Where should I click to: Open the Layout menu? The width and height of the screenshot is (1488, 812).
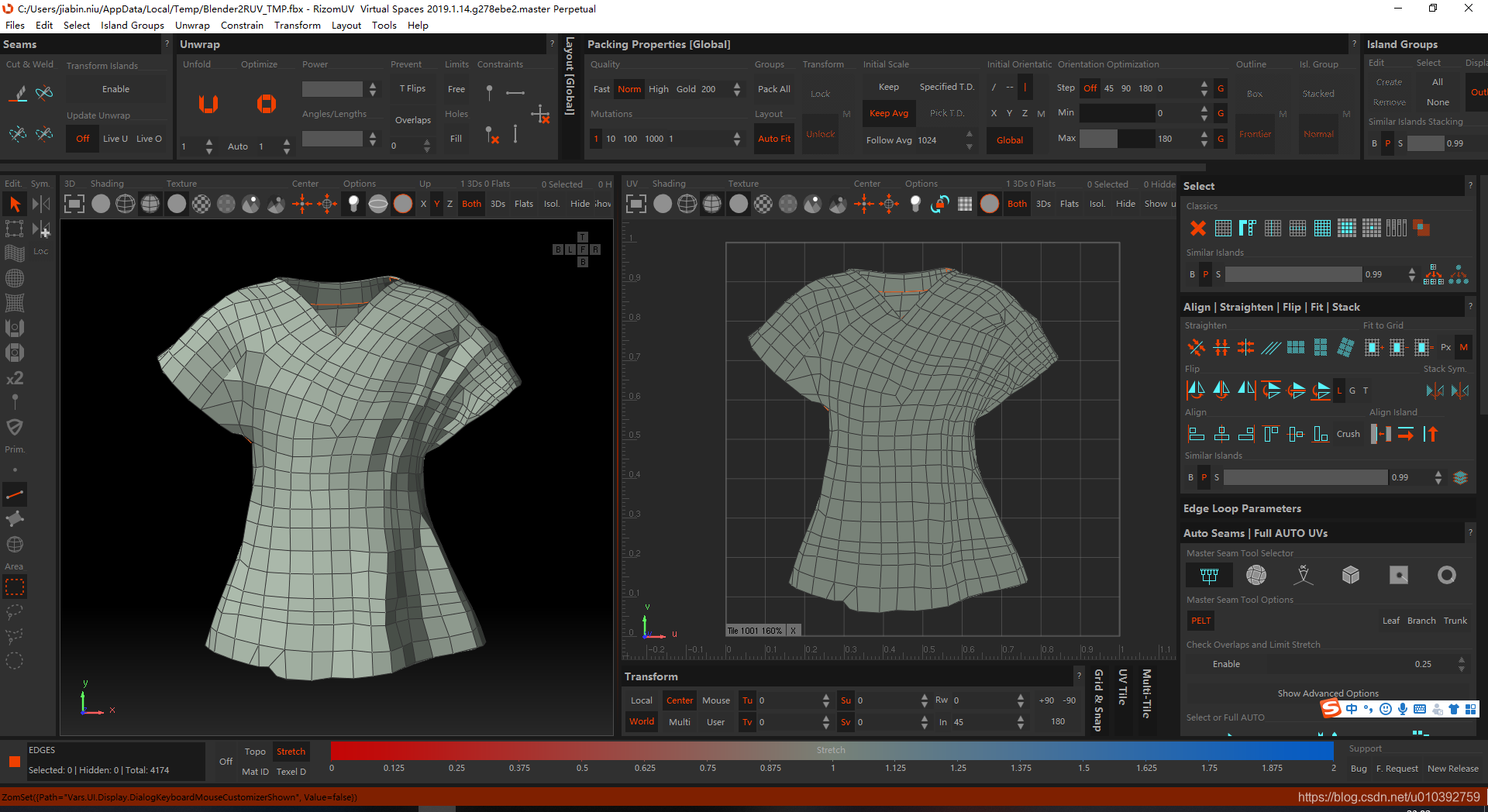pos(346,25)
